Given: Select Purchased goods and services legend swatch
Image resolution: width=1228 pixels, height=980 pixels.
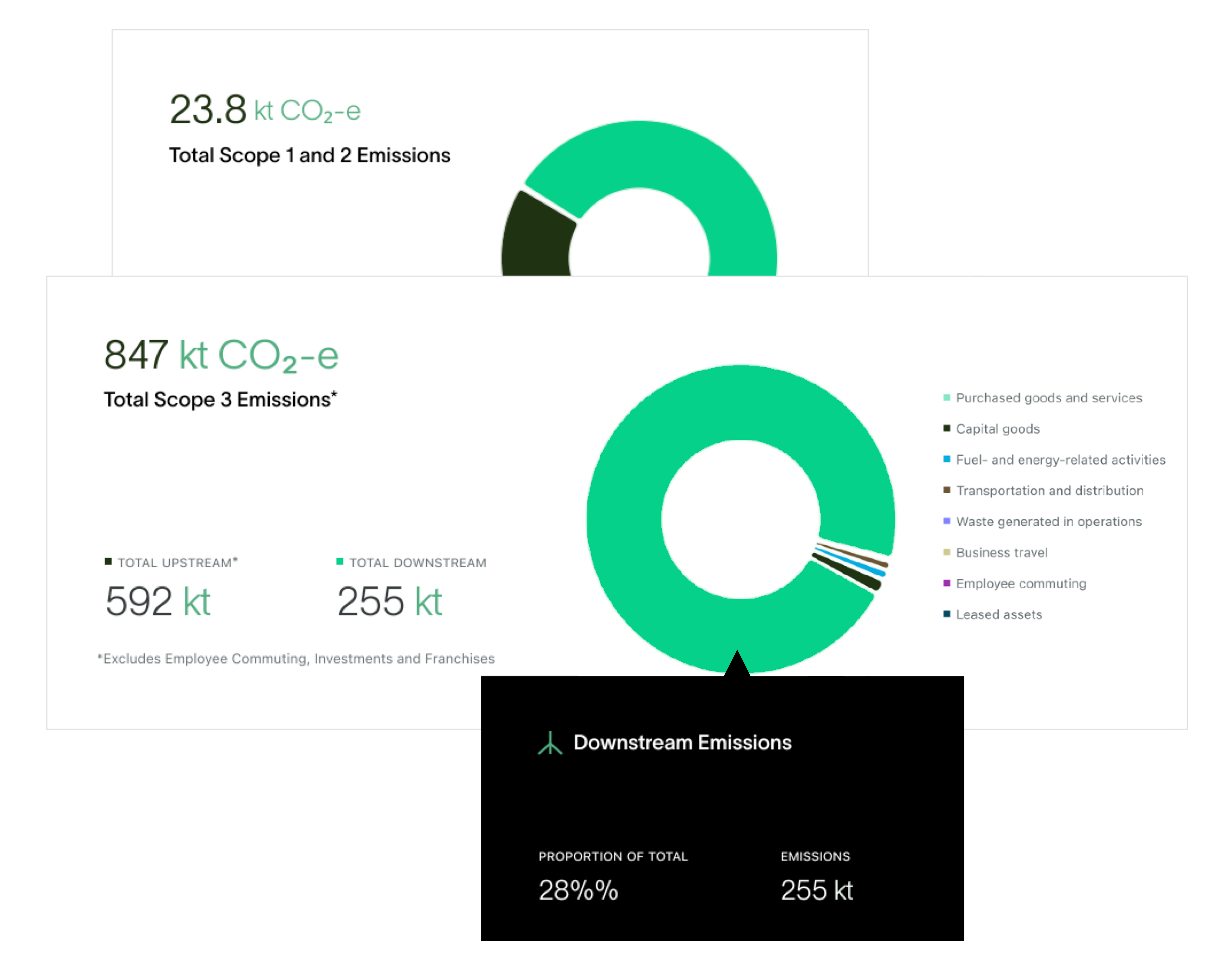Looking at the screenshot, I should click(x=947, y=397).
